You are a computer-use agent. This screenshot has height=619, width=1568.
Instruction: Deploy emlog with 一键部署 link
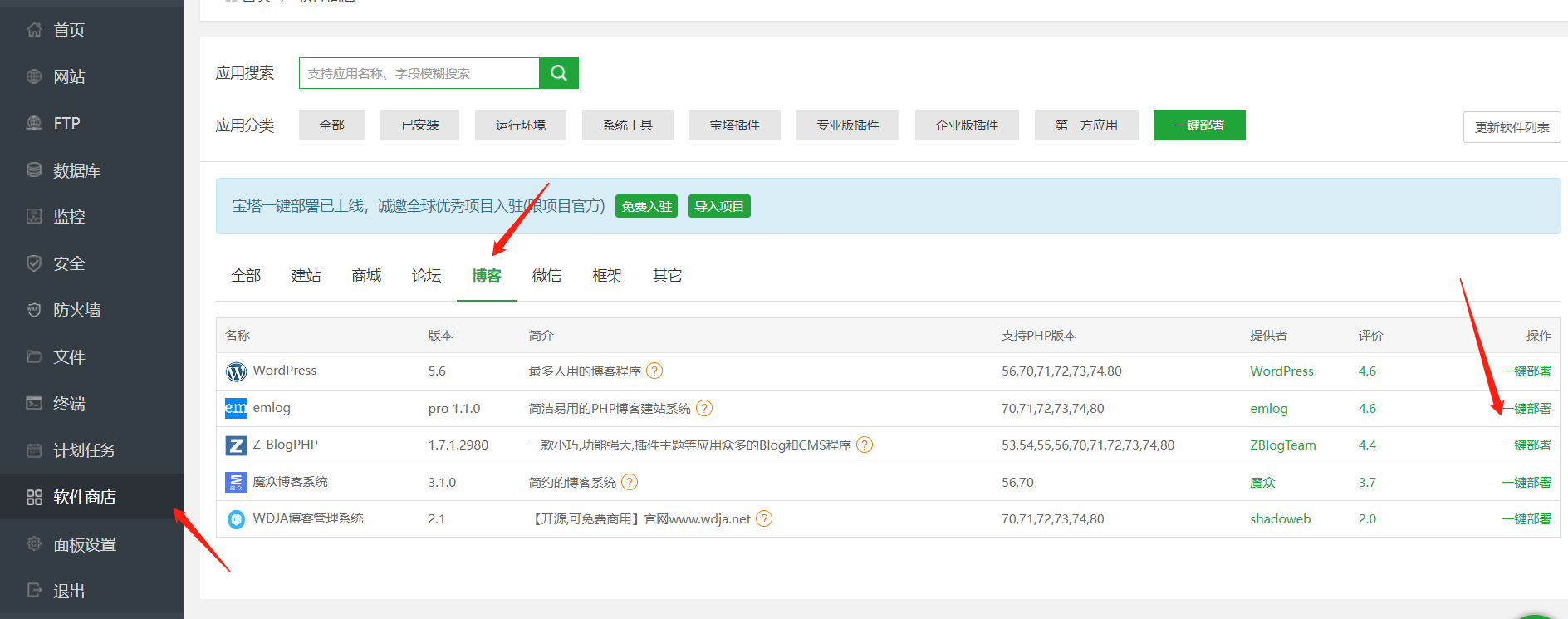(x=1526, y=408)
